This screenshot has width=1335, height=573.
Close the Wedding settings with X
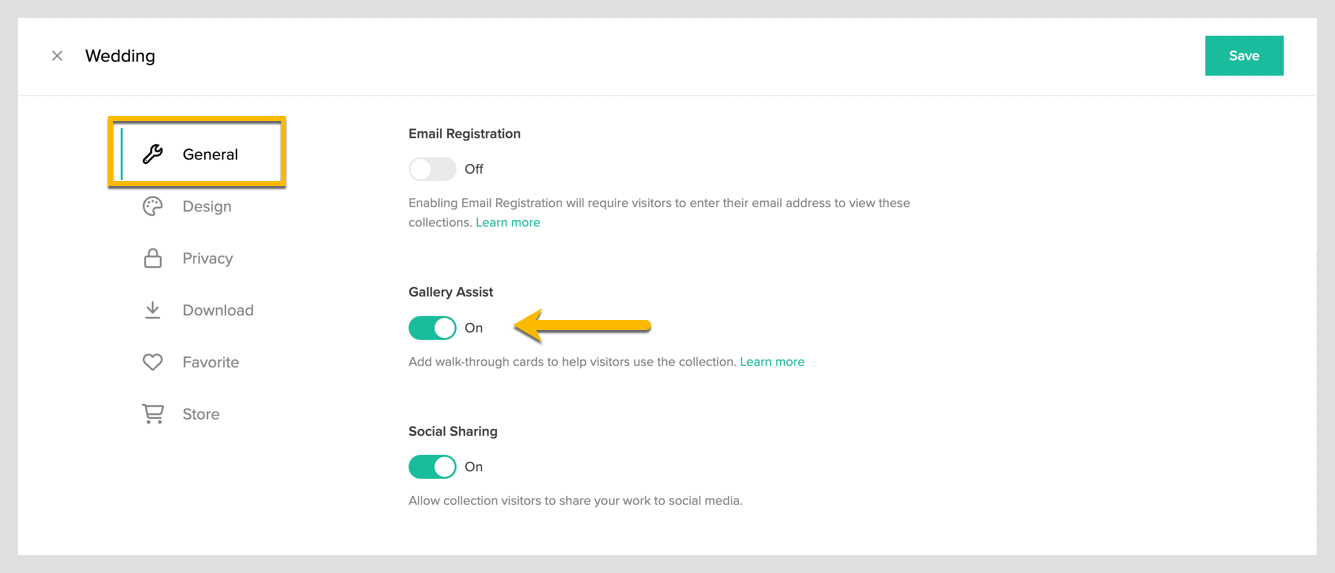57,56
